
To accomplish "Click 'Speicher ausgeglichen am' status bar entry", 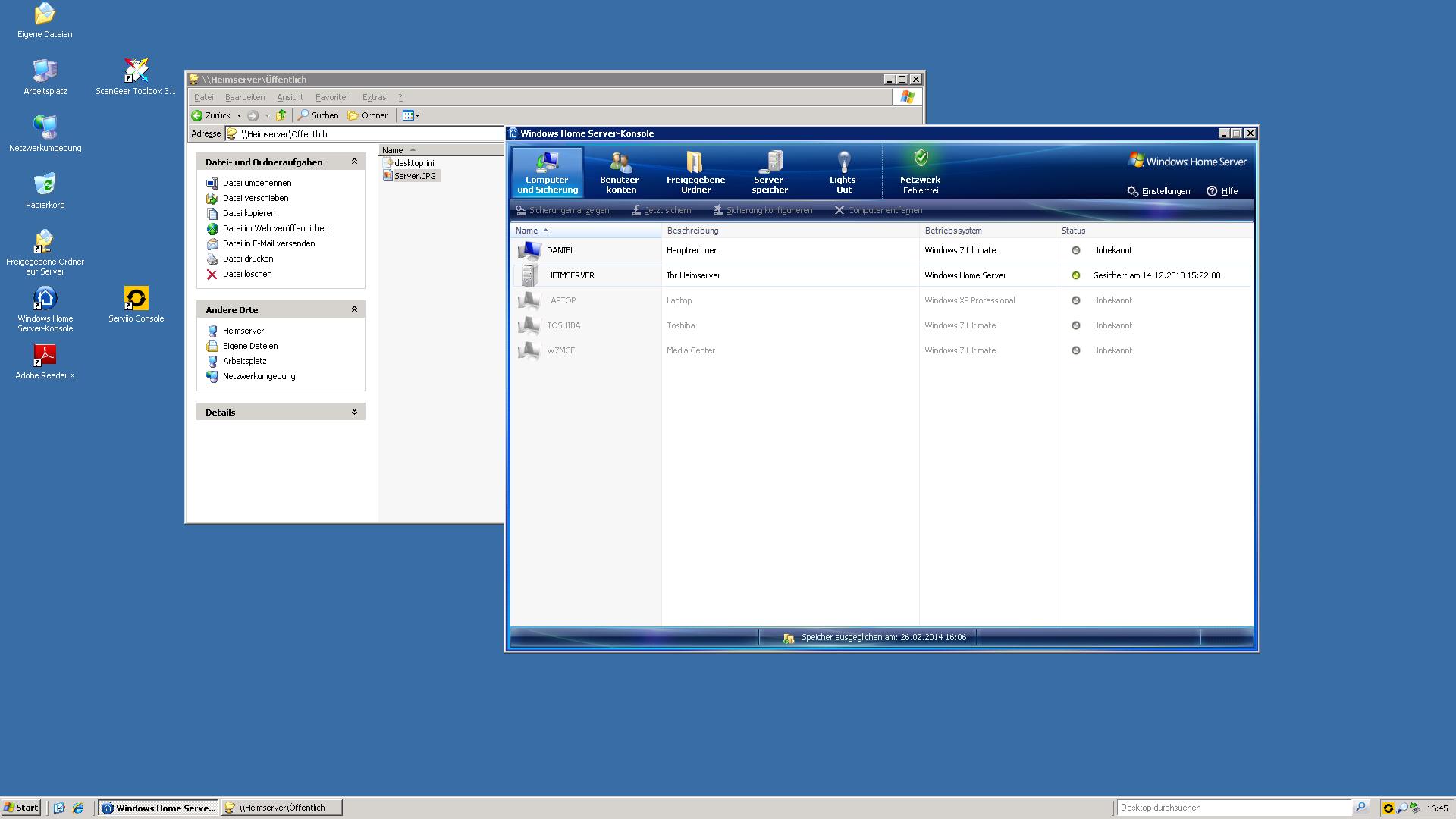I will coord(875,638).
